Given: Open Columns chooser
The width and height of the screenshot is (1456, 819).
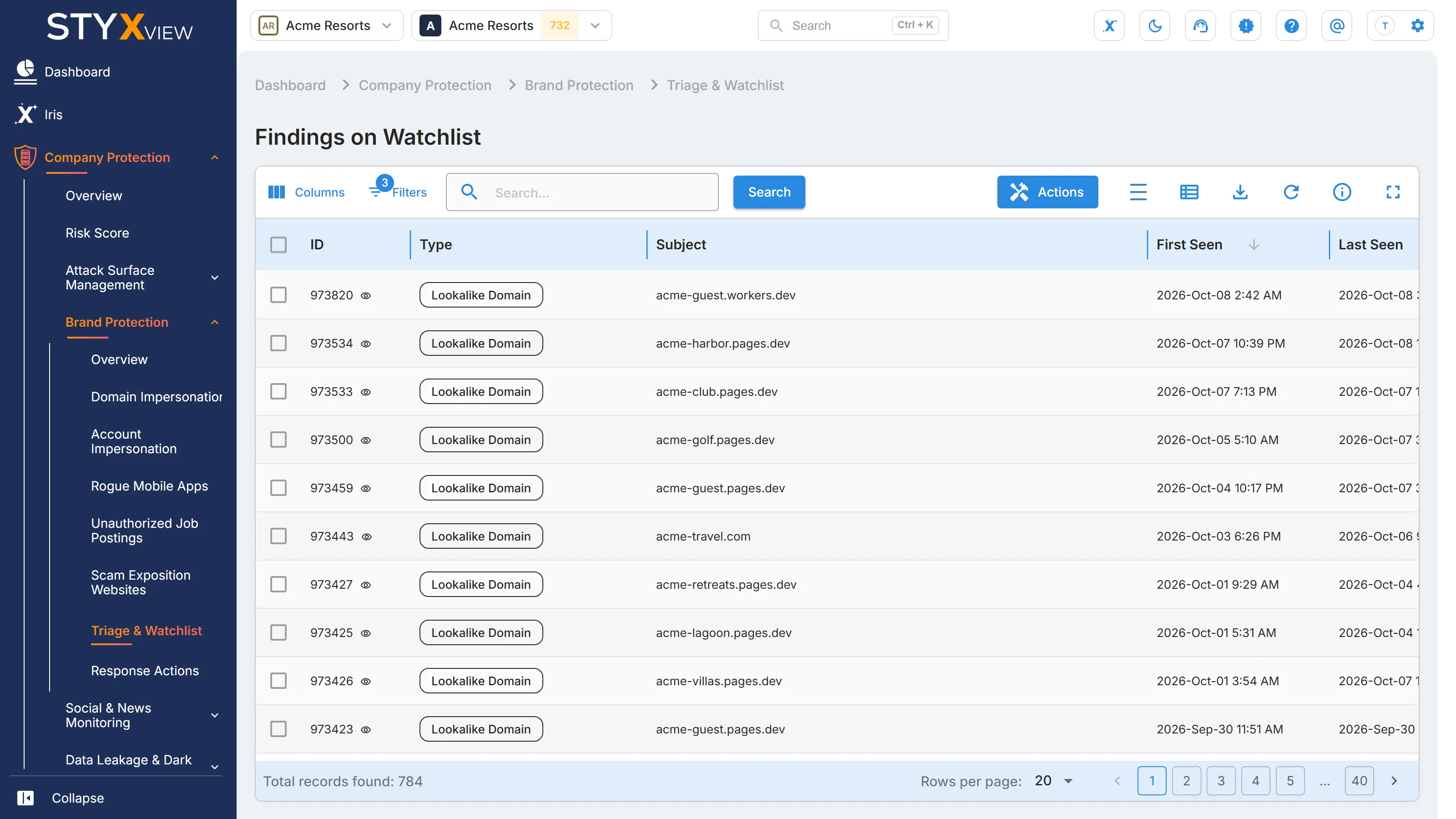Looking at the screenshot, I should [x=306, y=192].
